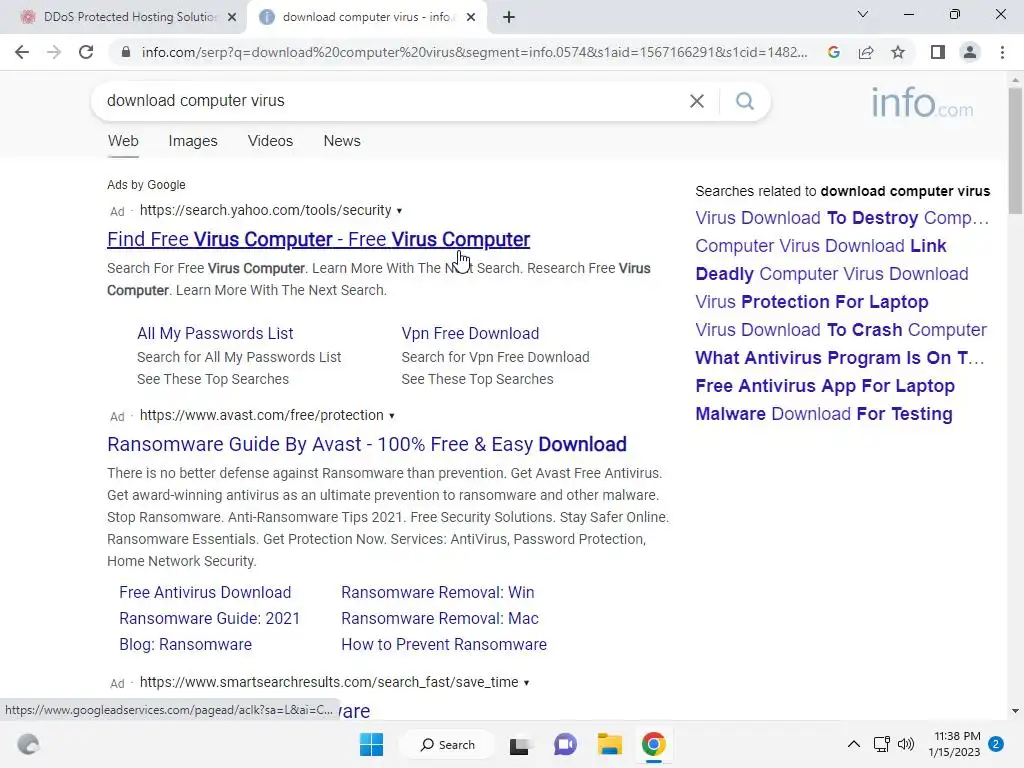Share this page using share icon
Viewport: 1024px width, 768px height.
(x=866, y=52)
